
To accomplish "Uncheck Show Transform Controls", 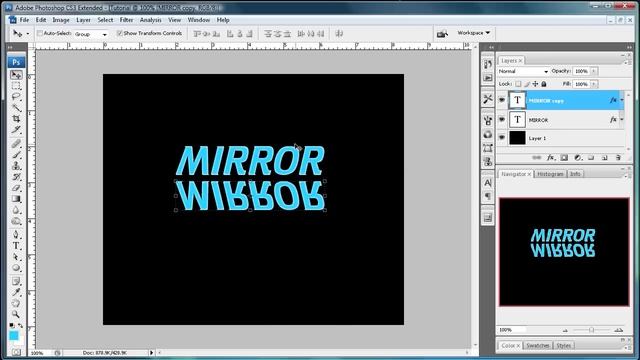I will (x=120, y=33).
